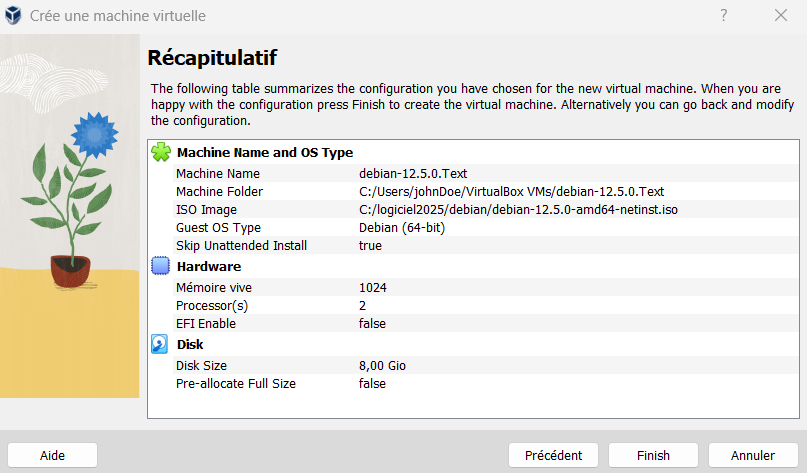Viewport: 807px width, 473px height.
Task: Close the wizard with the X button
Action: [x=781, y=15]
